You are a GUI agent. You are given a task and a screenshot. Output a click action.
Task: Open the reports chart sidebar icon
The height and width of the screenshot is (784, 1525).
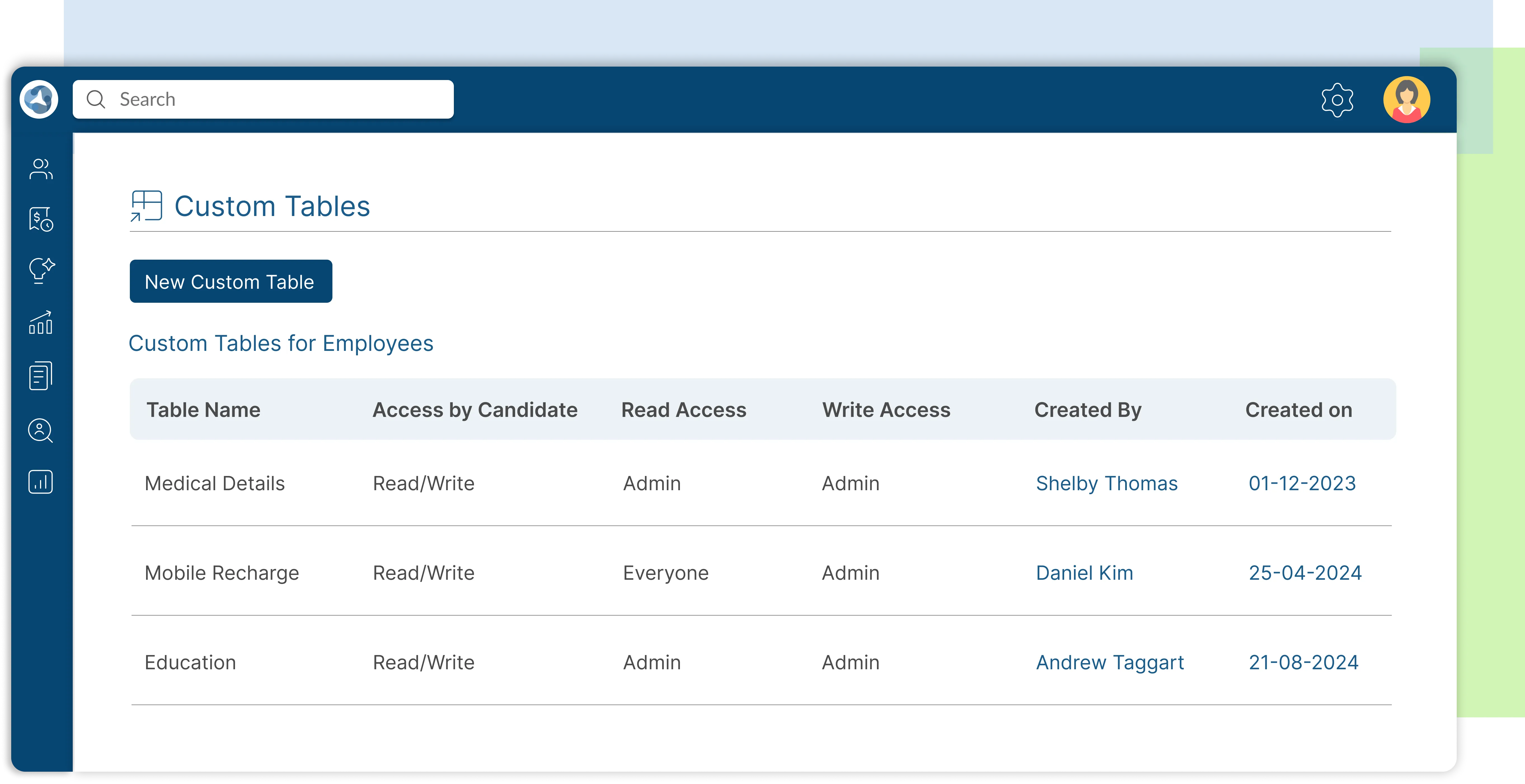coord(41,482)
